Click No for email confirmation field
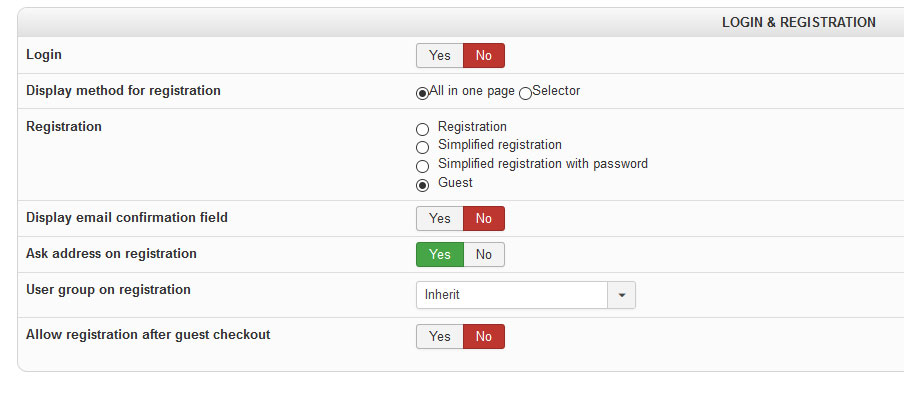 (x=484, y=219)
